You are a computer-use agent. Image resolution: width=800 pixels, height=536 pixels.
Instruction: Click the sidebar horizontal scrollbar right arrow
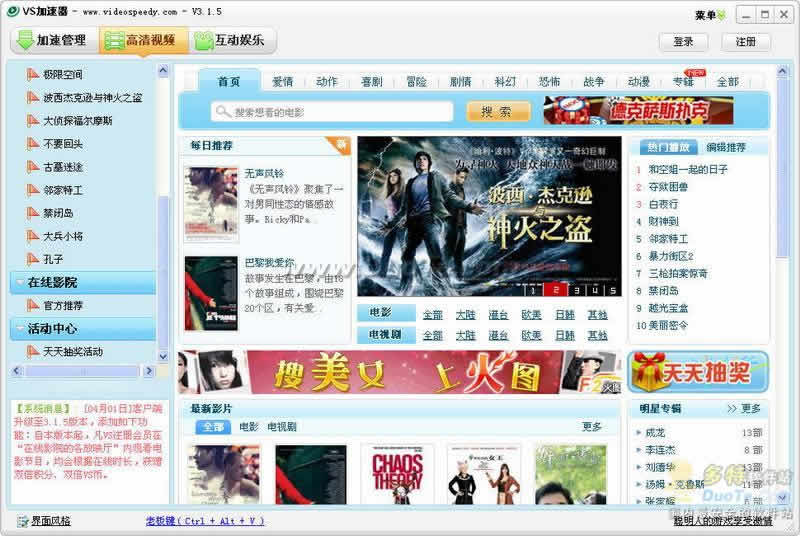[148, 371]
